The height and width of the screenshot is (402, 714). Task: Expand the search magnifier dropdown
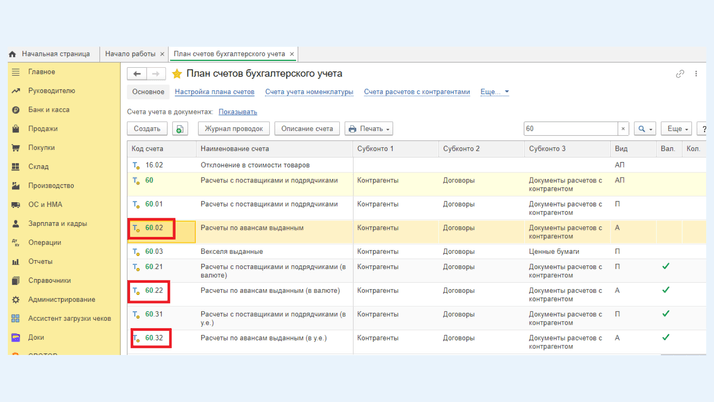tap(645, 129)
